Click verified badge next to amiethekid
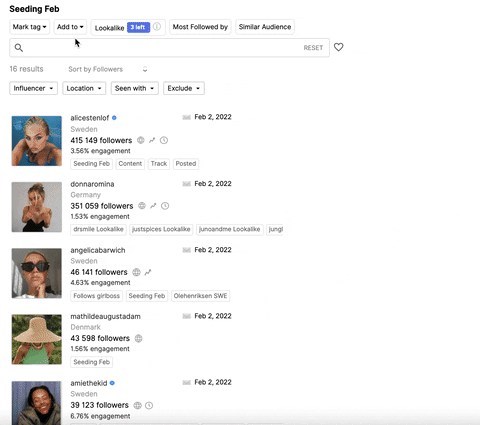The width and height of the screenshot is (480, 425). (x=112, y=383)
